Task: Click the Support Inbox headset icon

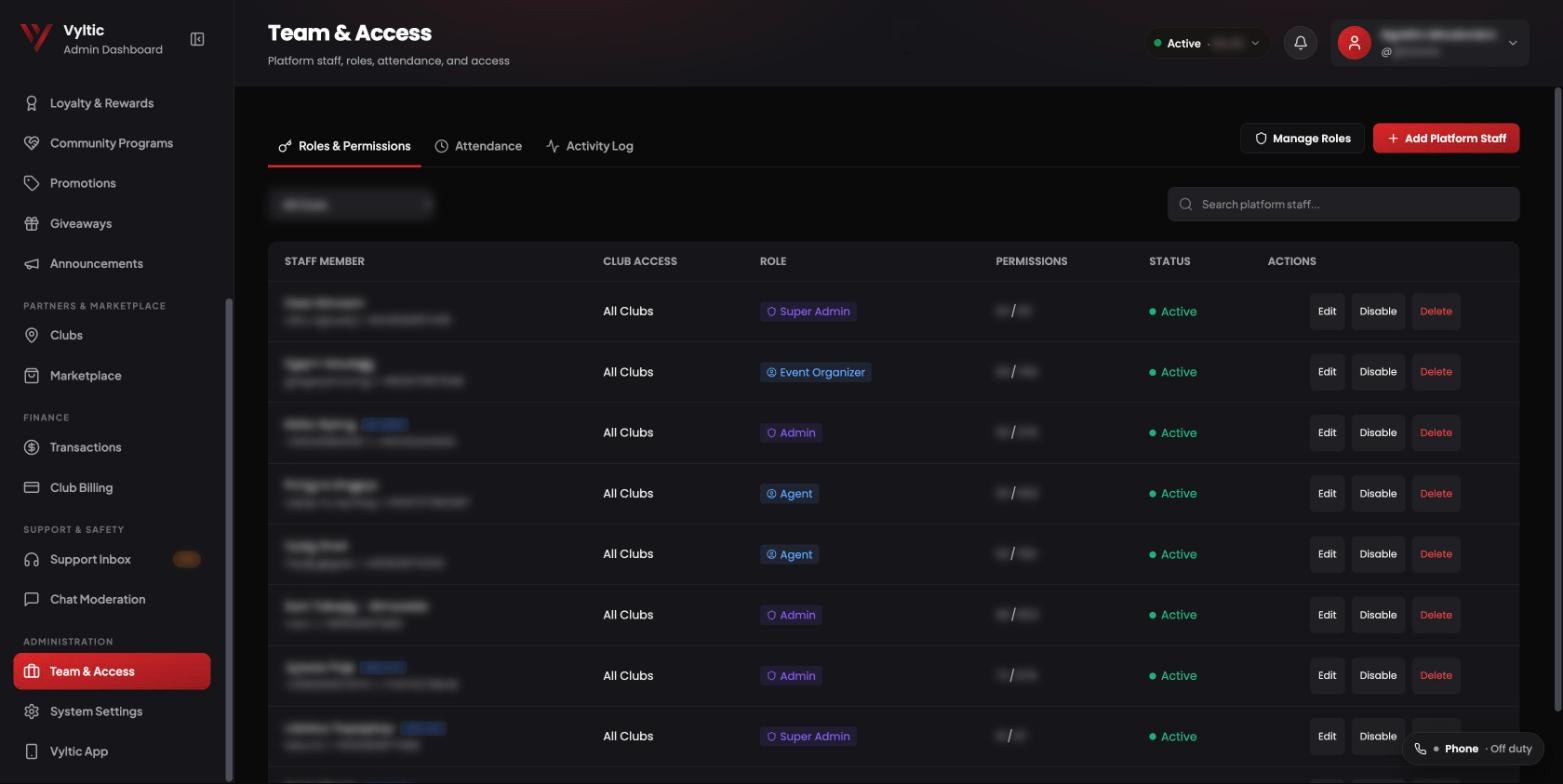Action: pos(31,559)
